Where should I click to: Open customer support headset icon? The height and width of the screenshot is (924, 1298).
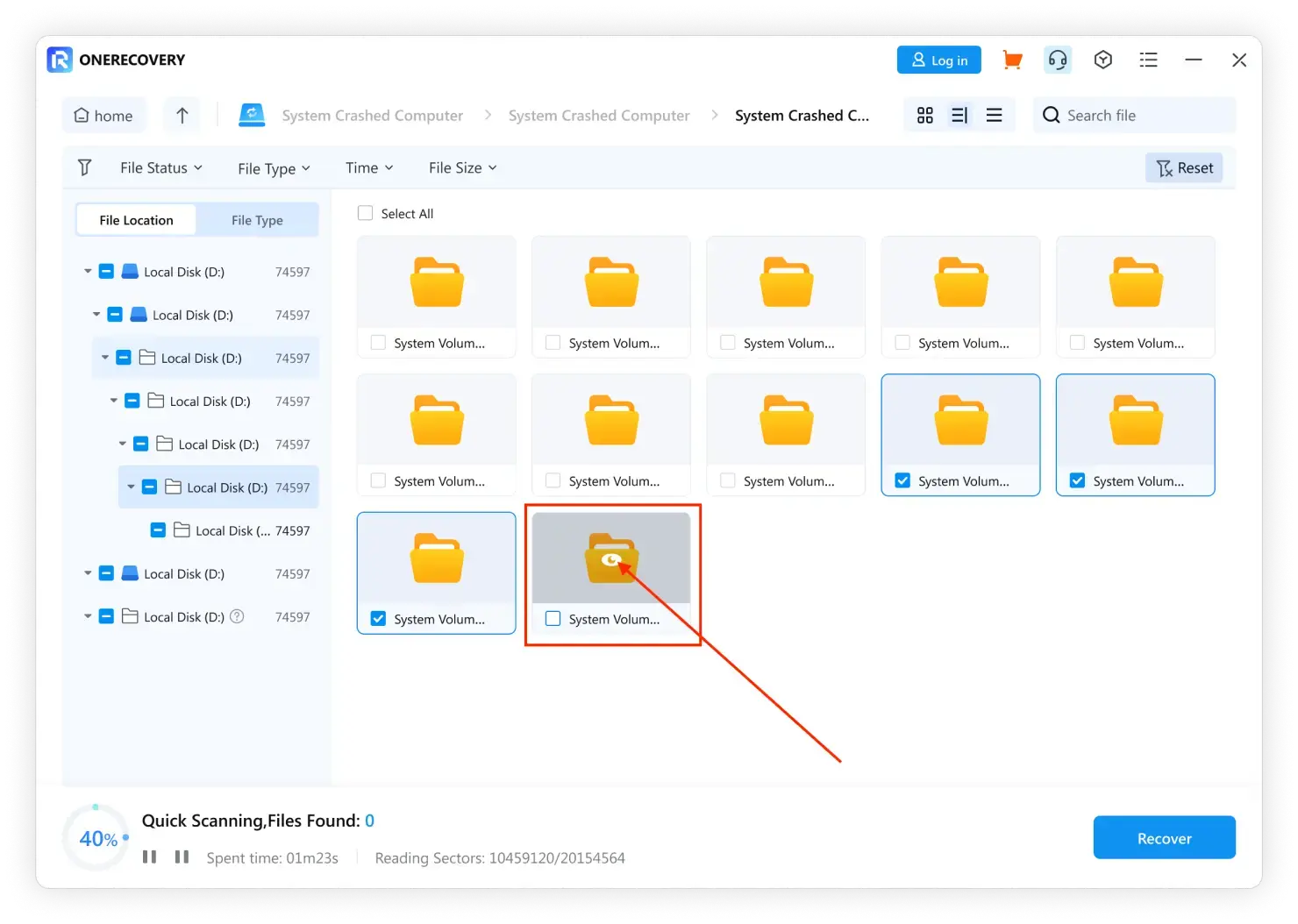click(x=1058, y=60)
